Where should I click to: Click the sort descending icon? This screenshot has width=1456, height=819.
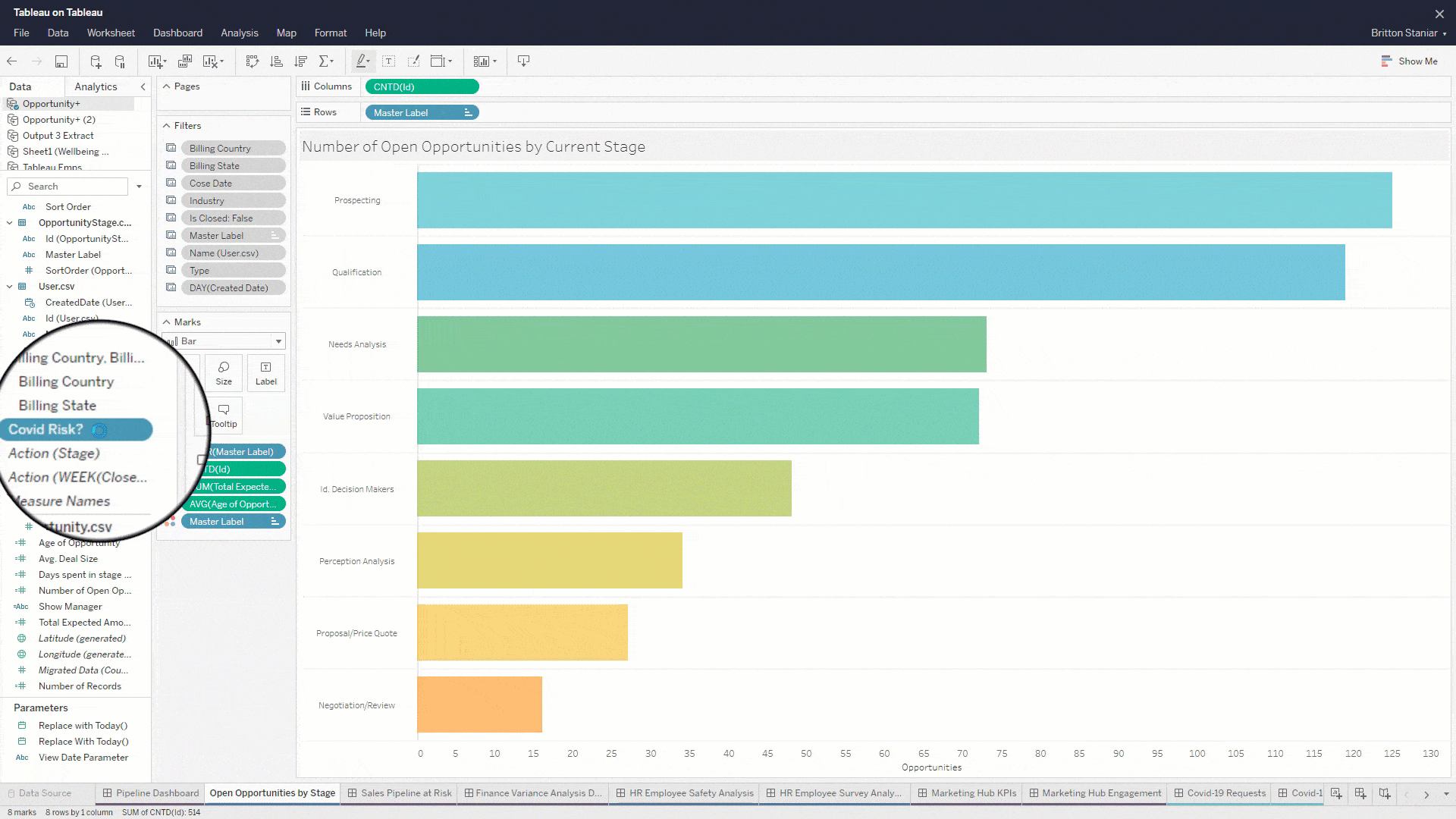301,61
